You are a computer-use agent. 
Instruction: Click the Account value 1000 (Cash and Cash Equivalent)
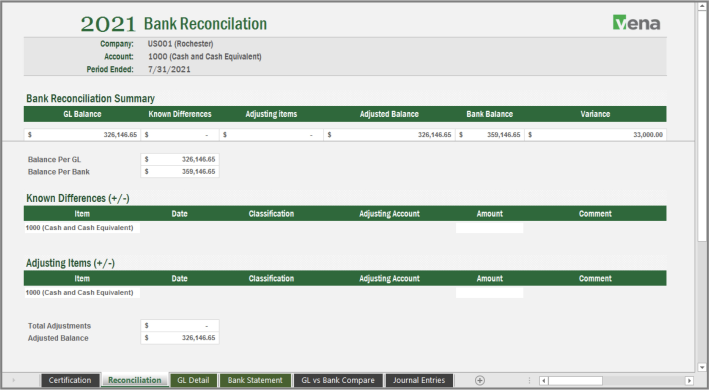[x=204, y=56]
